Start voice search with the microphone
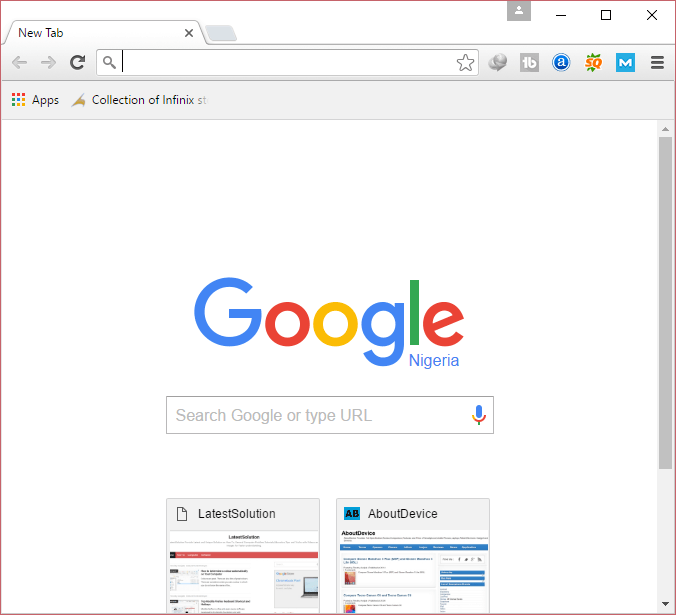 click(479, 415)
